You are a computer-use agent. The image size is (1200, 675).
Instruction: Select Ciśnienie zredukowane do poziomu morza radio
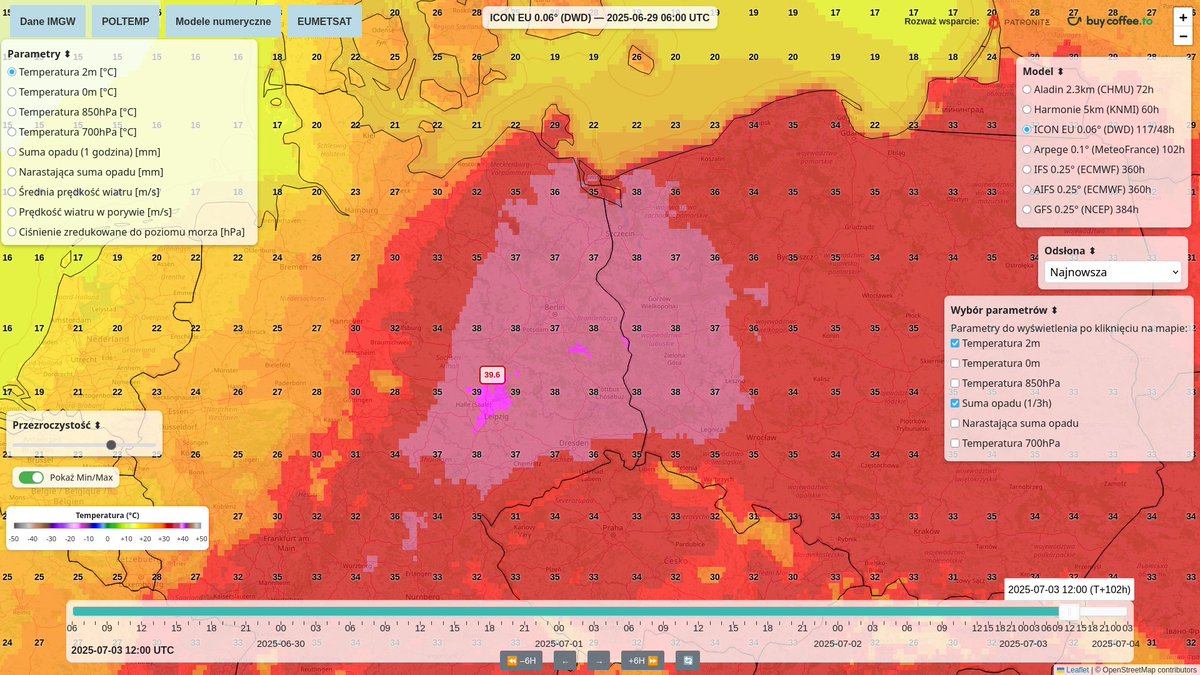coord(12,232)
